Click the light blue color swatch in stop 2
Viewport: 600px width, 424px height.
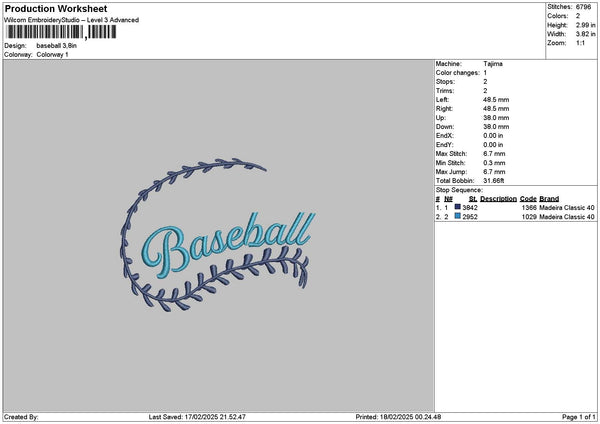pos(458,216)
